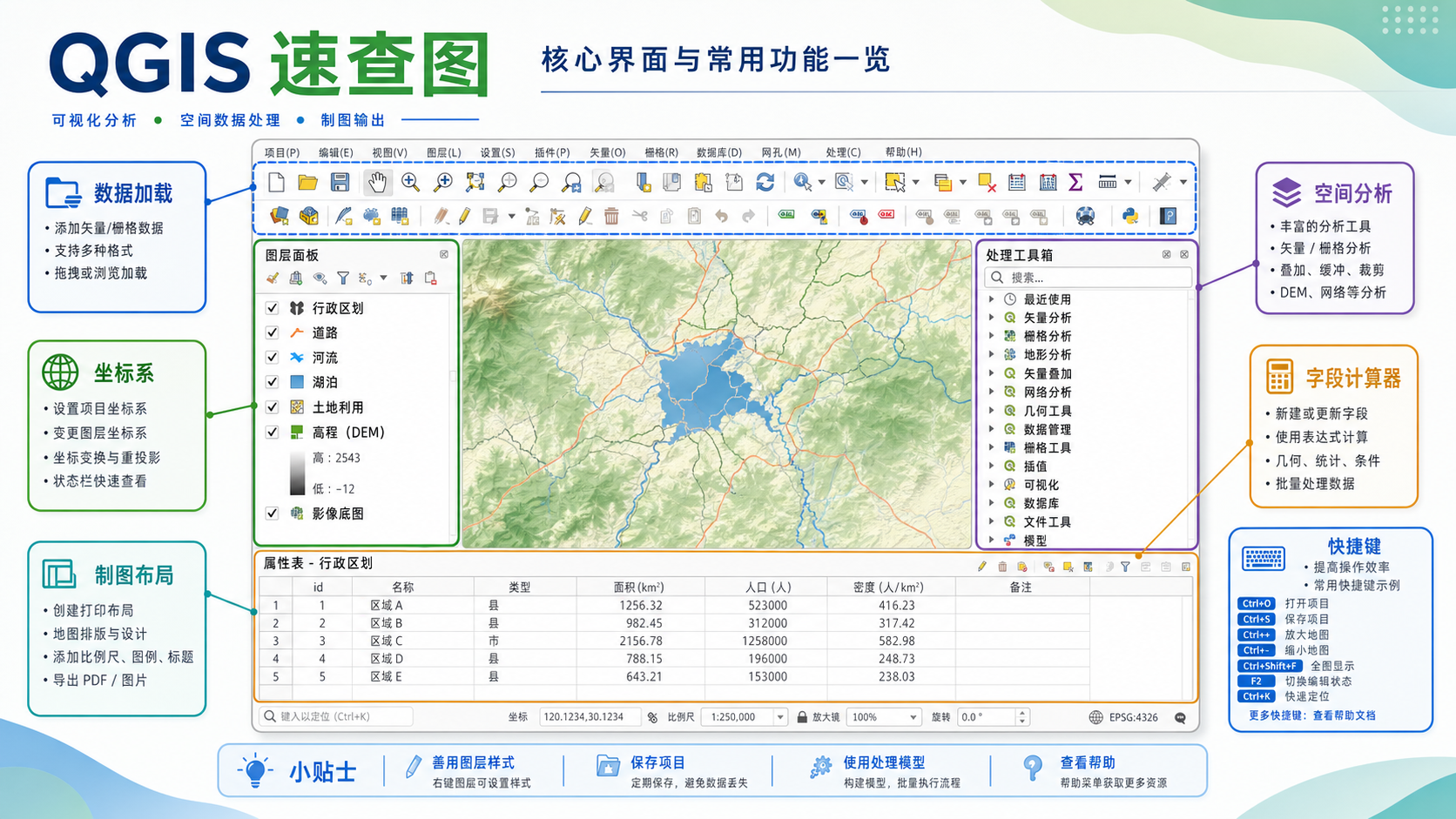Open the 项目(P) menu

coord(282,152)
